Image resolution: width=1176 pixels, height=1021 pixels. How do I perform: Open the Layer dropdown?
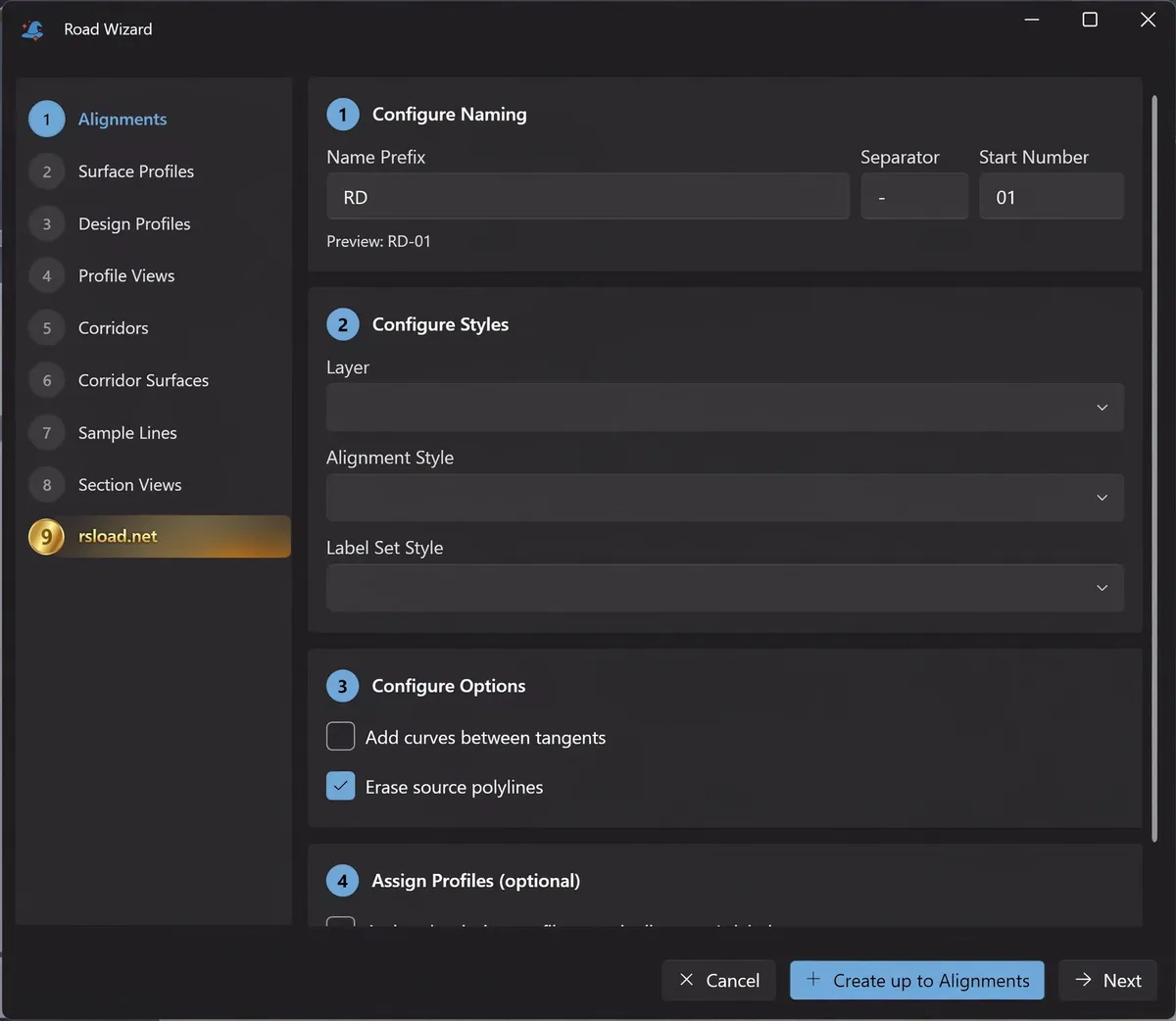[725, 408]
